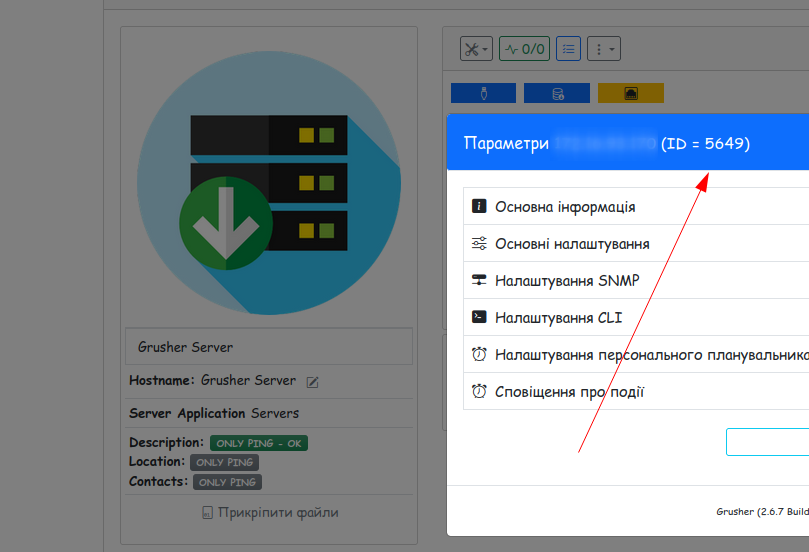Open Налаштування персонального планувальника section
The width and height of the screenshot is (809, 552).
(636, 355)
